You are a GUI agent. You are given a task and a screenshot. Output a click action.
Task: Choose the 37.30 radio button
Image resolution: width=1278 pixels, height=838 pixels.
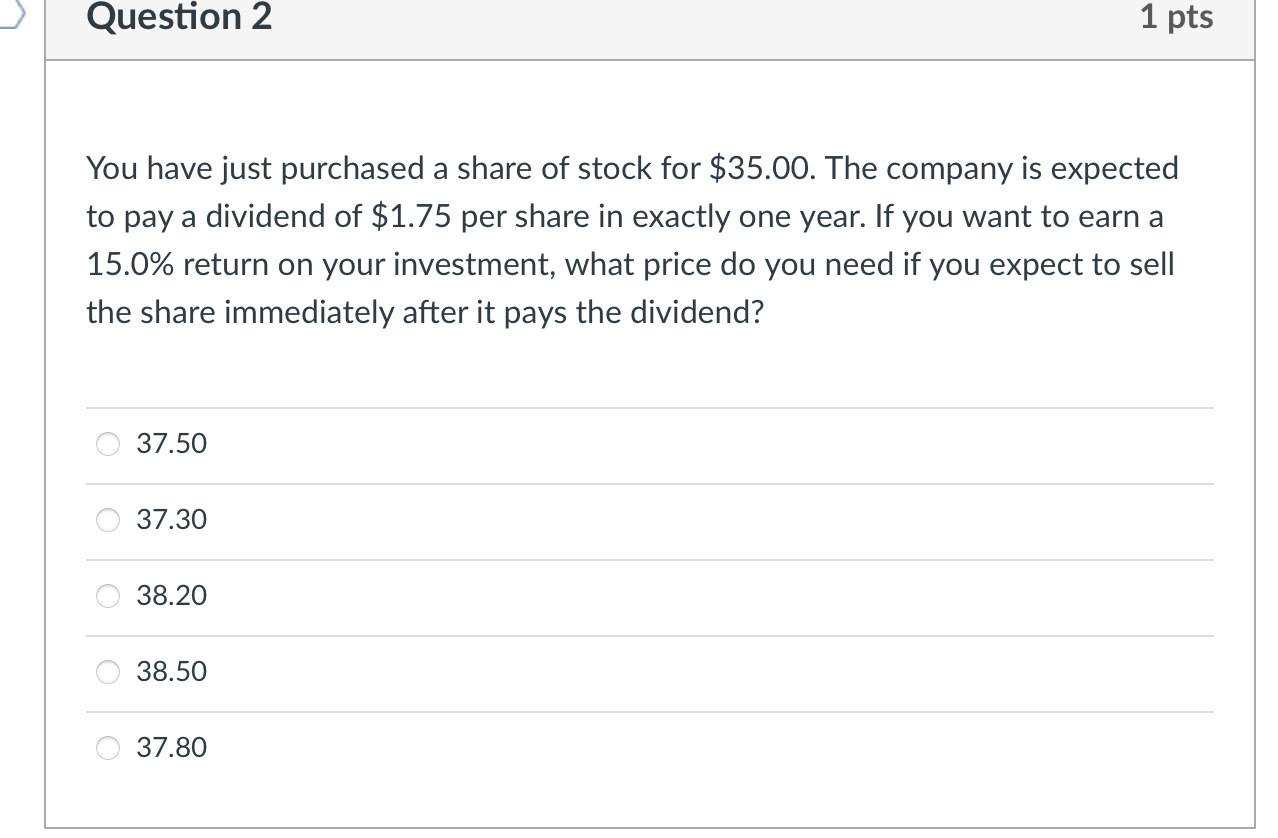pos(108,520)
